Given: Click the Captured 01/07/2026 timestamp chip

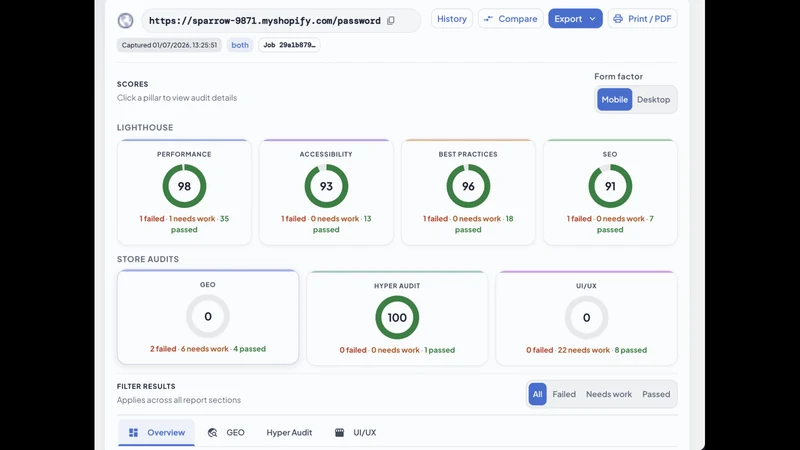Looking at the screenshot, I should 169,45.
